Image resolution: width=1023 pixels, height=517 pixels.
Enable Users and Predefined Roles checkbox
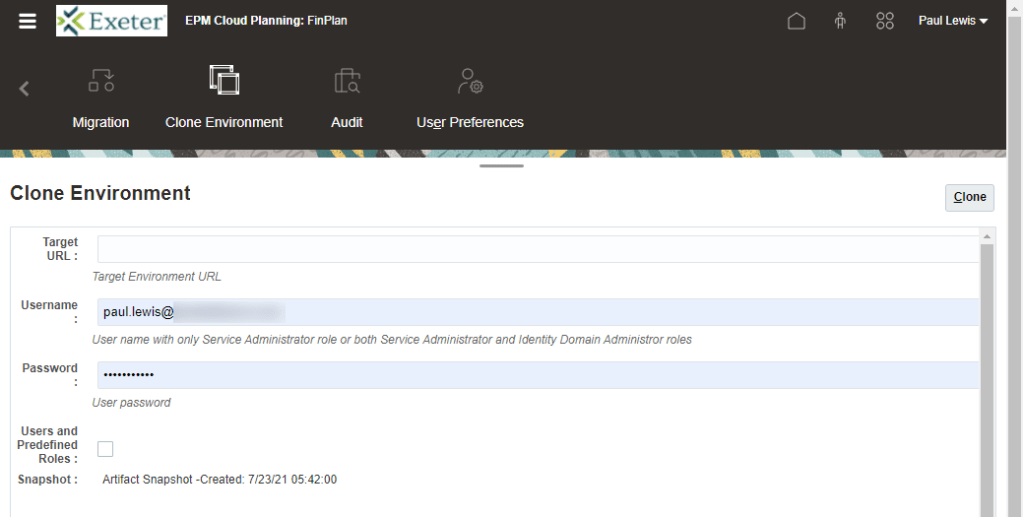[x=105, y=449]
